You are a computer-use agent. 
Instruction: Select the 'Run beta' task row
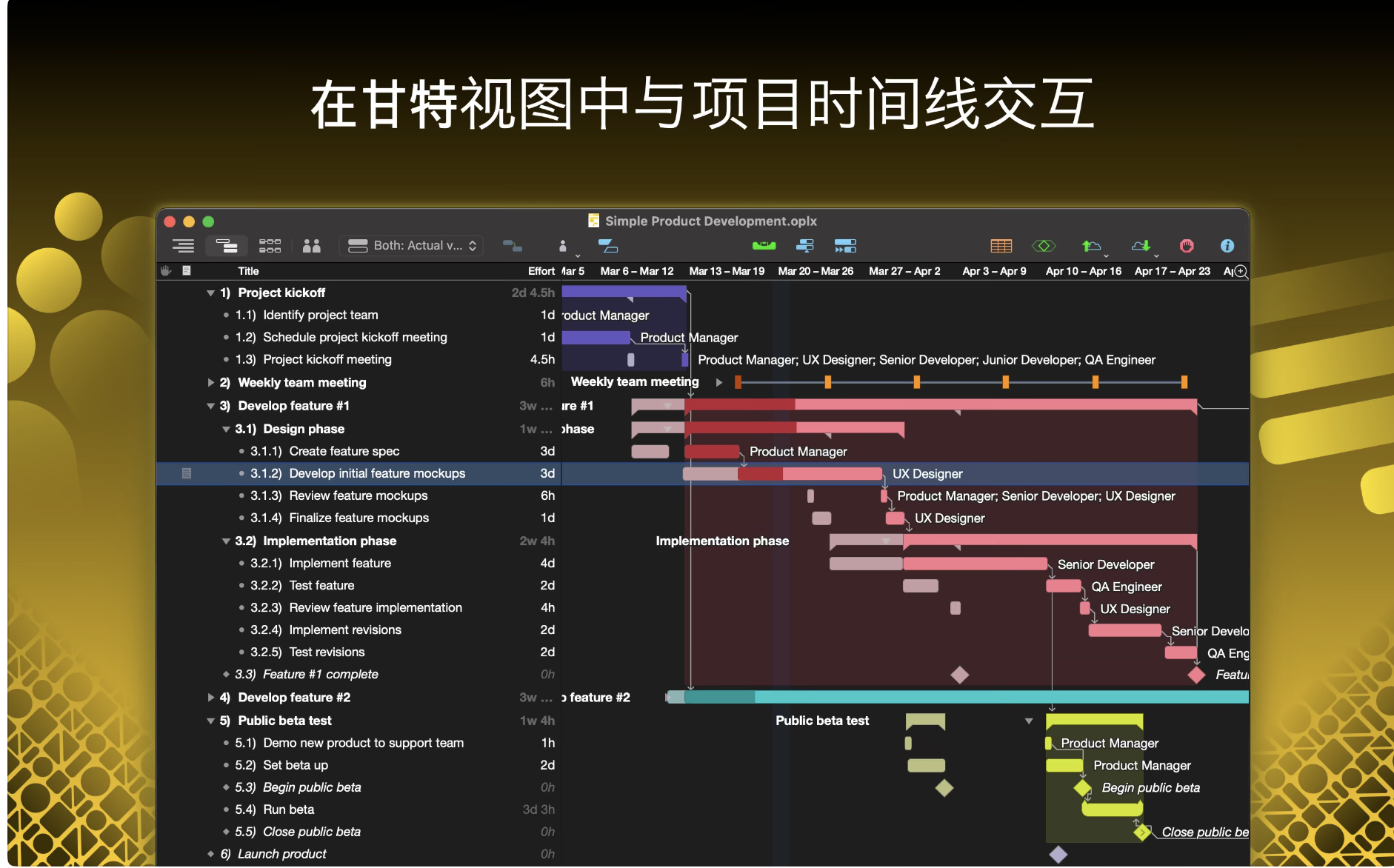click(288, 809)
